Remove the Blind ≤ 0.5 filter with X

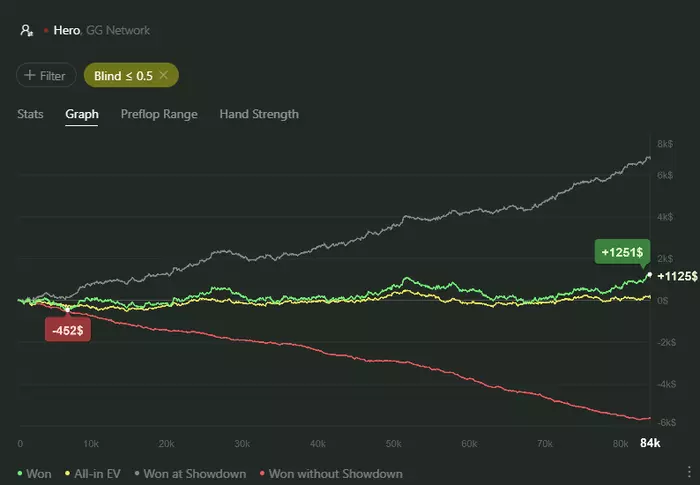coord(163,75)
